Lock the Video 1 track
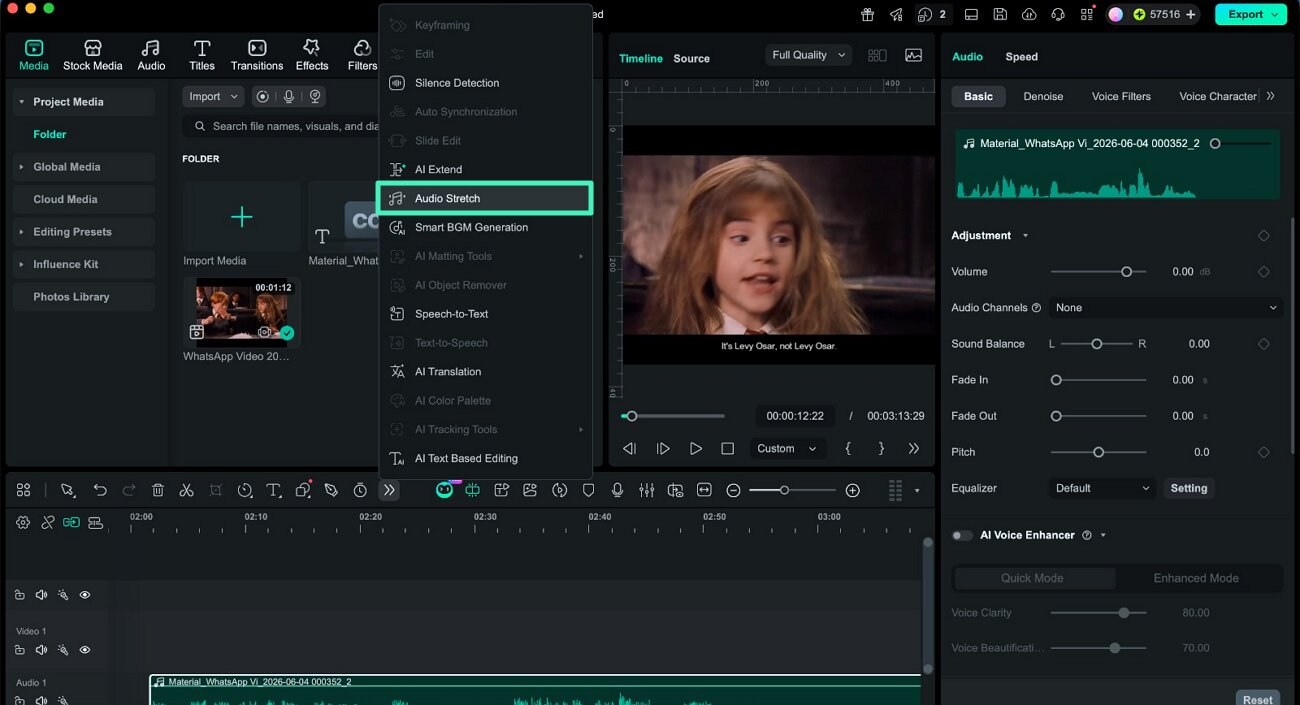1300x705 pixels. pyautogui.click(x=19, y=650)
